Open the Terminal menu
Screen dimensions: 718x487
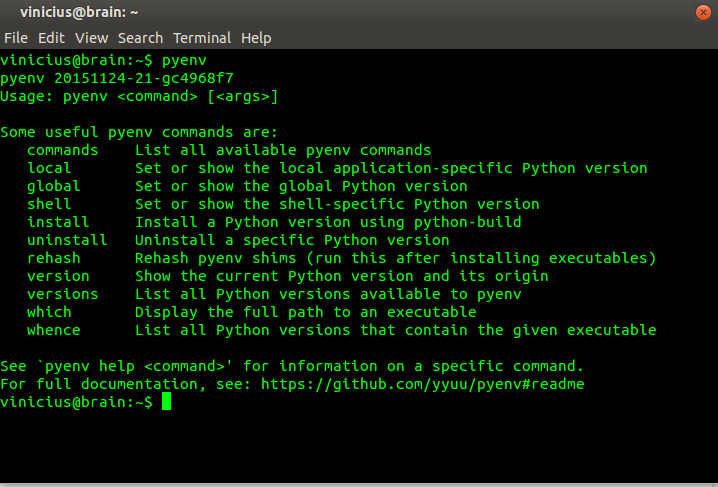[x=202, y=38]
